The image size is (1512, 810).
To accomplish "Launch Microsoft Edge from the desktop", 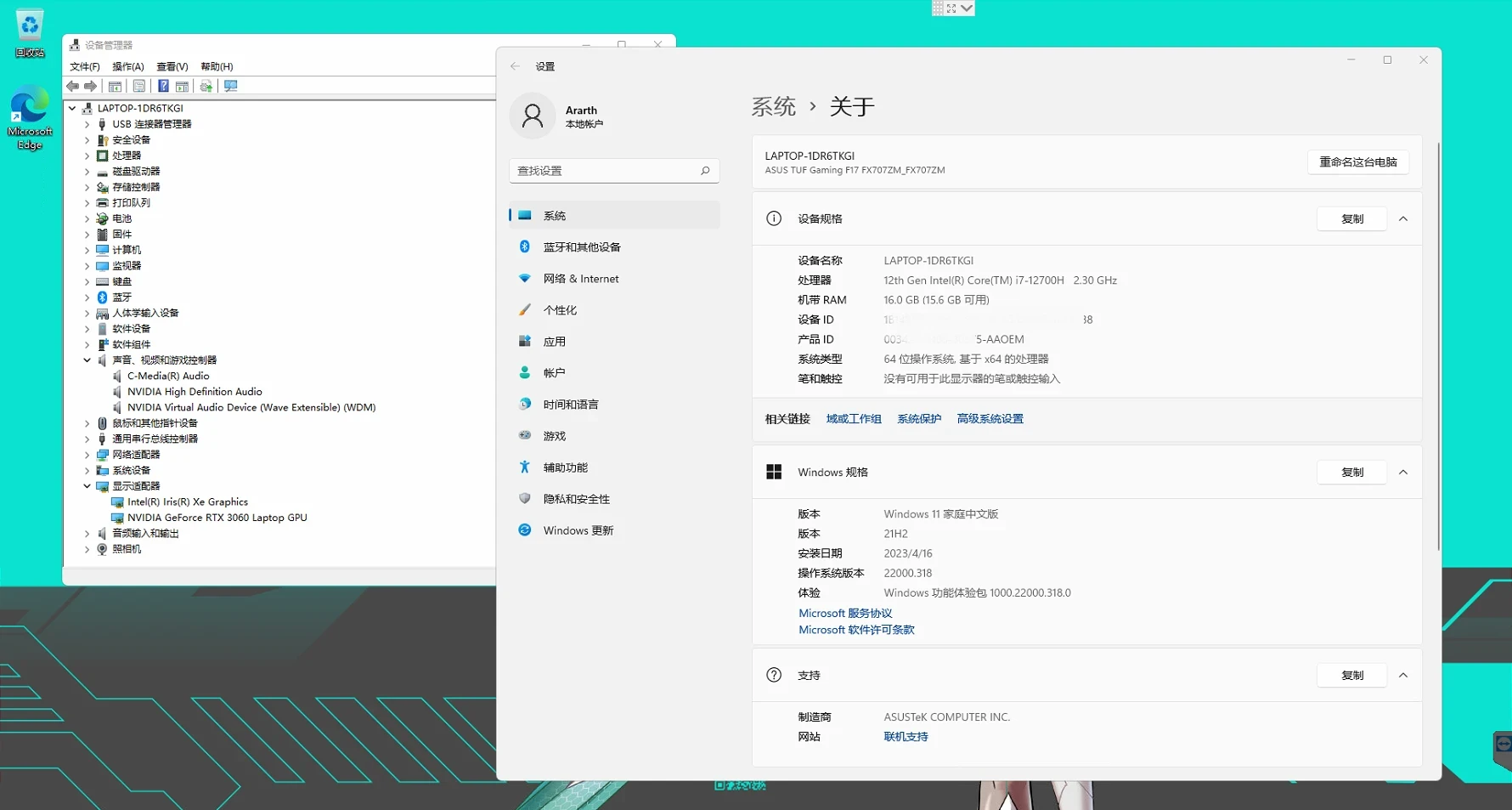I will pyautogui.click(x=30, y=117).
